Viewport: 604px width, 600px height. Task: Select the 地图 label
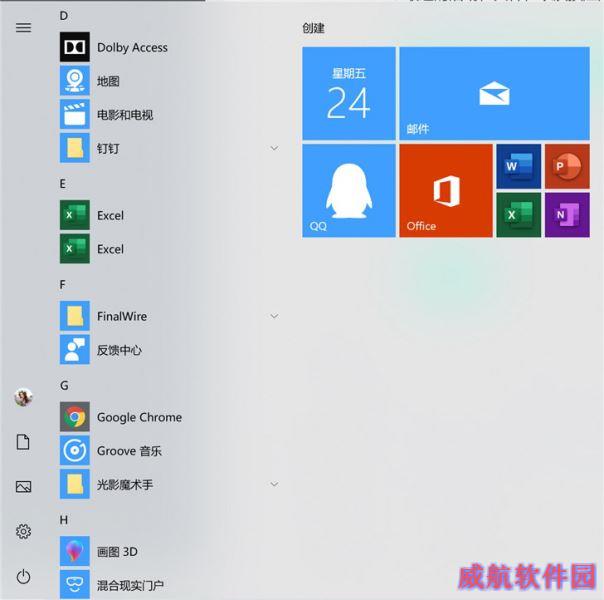click(108, 81)
